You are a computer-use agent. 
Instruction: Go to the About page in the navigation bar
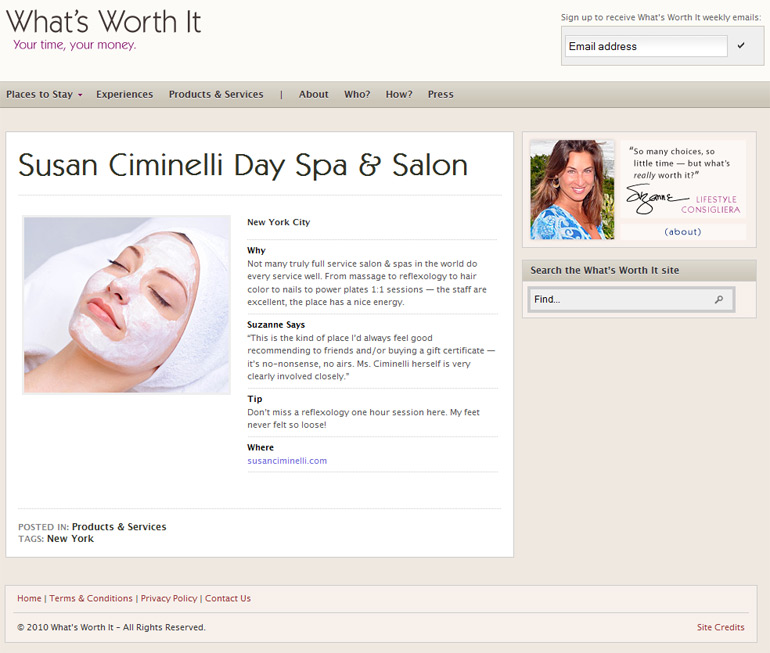[x=313, y=95]
